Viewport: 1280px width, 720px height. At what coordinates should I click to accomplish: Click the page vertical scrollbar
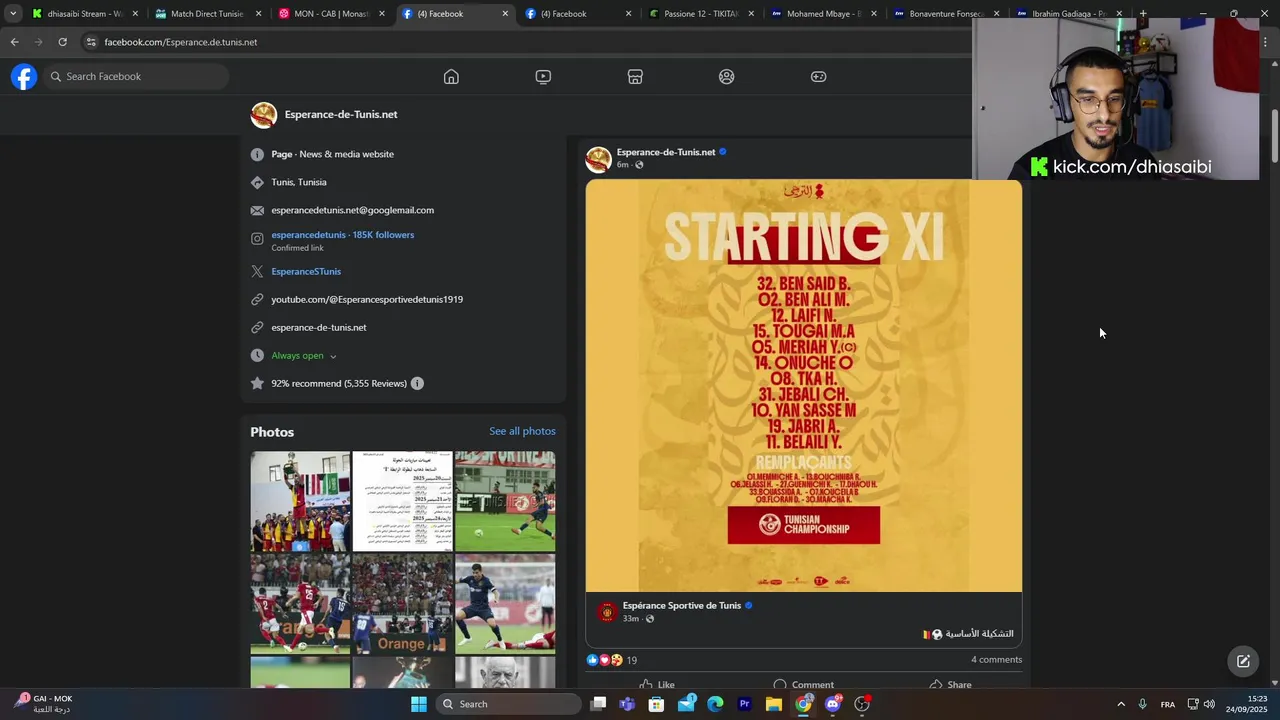click(x=1274, y=135)
